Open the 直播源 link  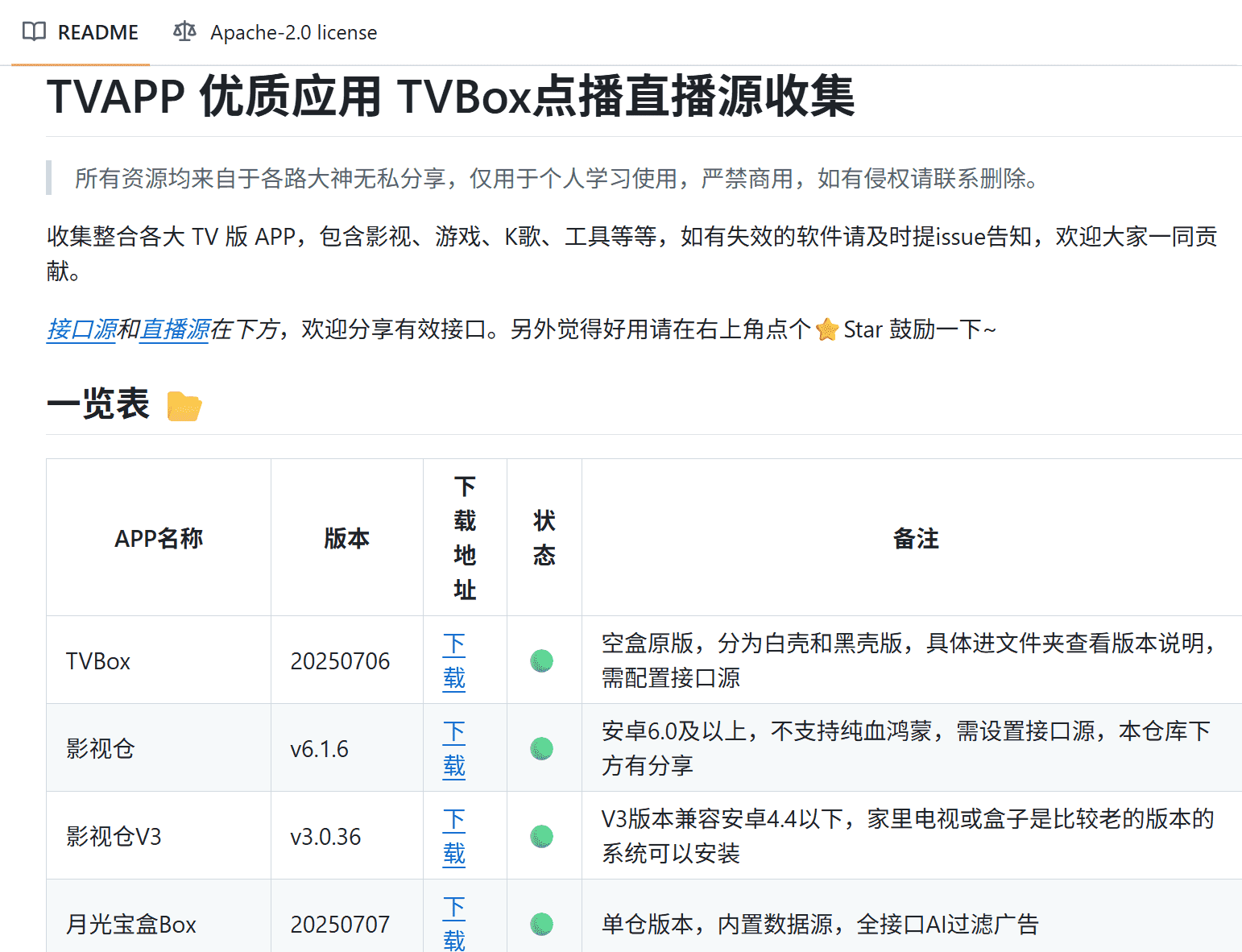tap(175, 329)
